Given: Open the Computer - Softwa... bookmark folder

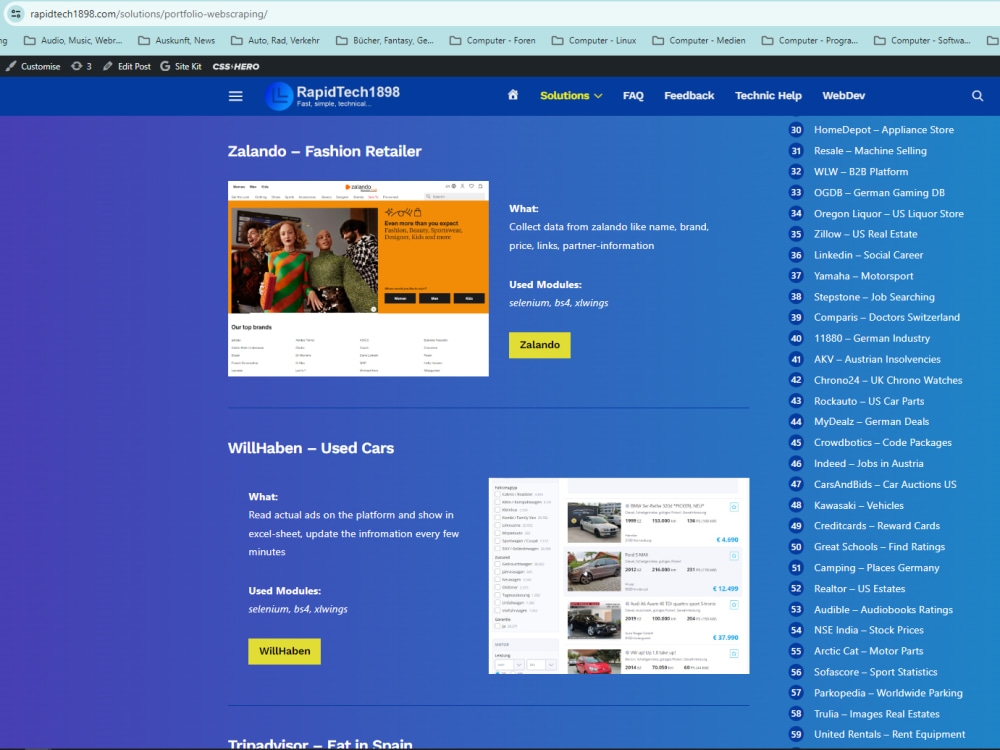Looking at the screenshot, I should tap(922, 40).
